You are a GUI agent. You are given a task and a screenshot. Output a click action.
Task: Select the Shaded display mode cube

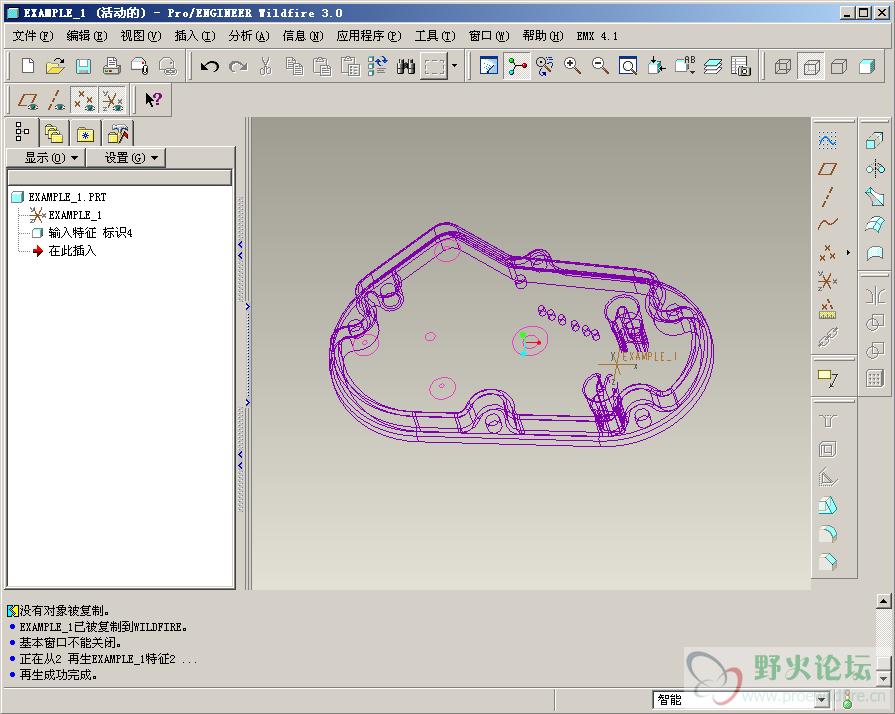866,67
